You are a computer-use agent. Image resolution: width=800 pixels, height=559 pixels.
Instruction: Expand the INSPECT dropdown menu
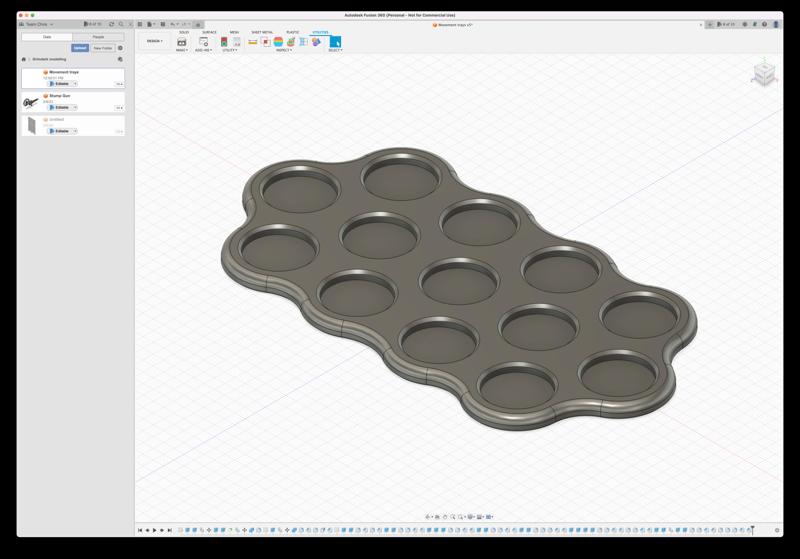tap(284, 50)
